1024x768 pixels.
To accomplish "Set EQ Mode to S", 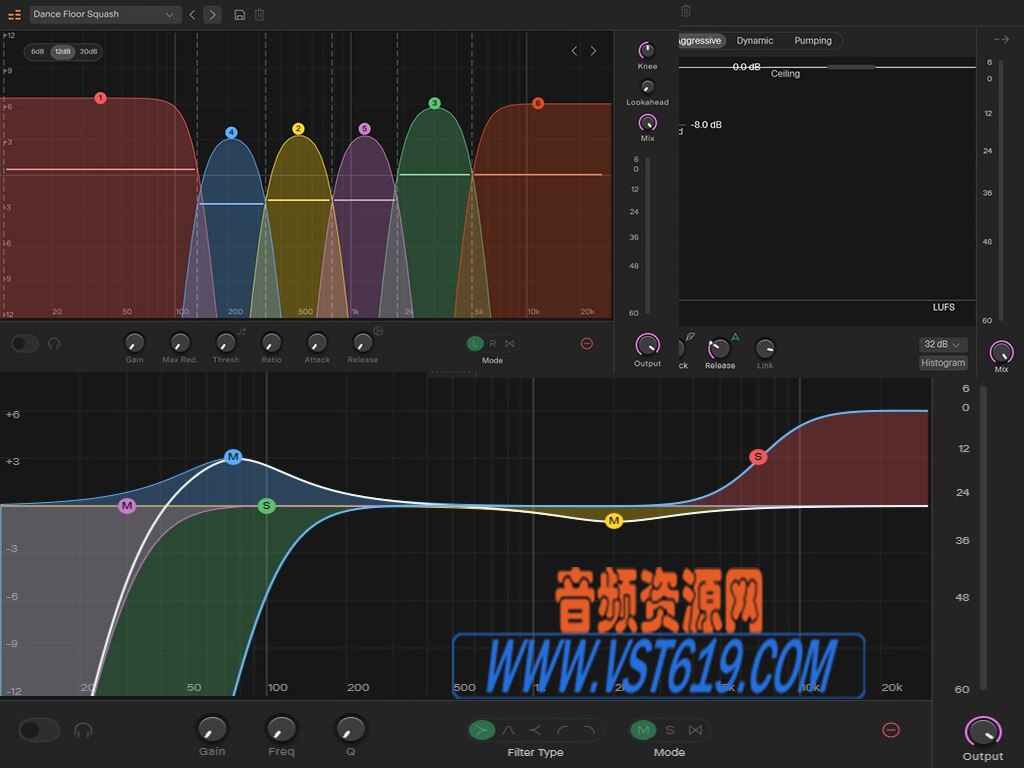I will (x=669, y=729).
